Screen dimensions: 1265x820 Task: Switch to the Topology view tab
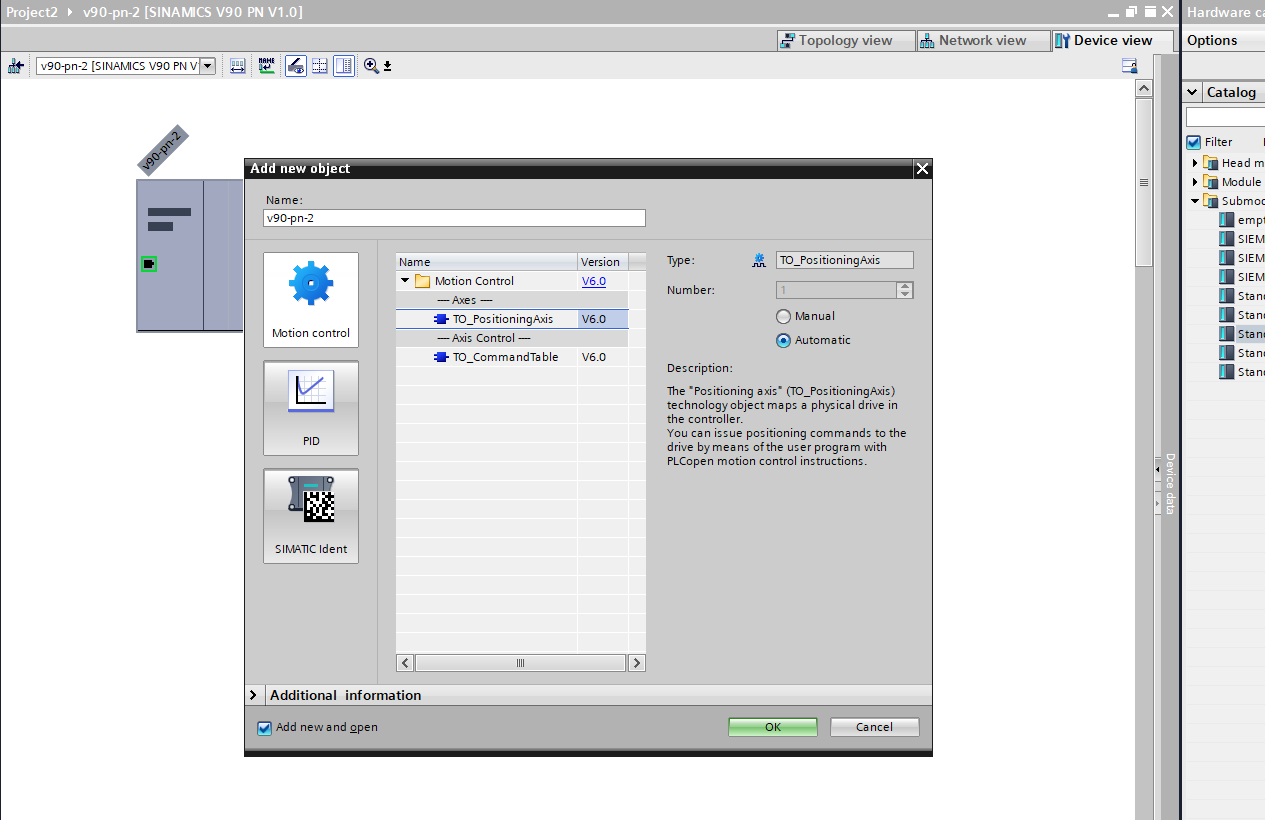846,40
